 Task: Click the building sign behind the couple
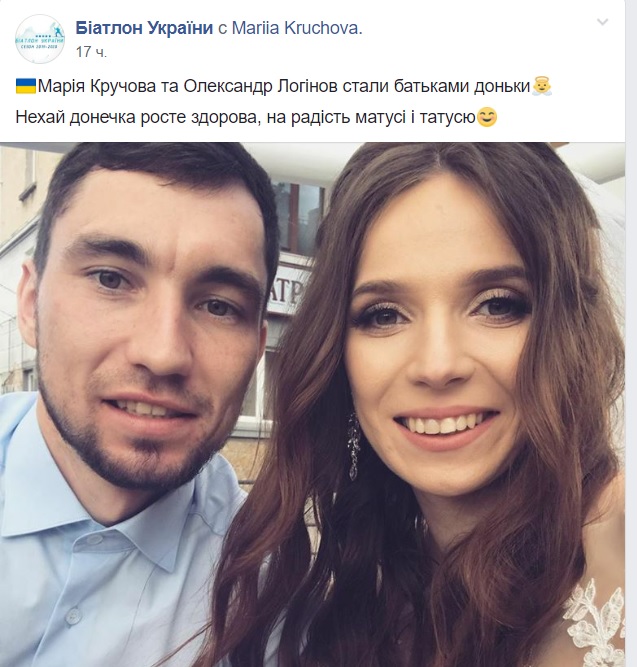[x=289, y=287]
